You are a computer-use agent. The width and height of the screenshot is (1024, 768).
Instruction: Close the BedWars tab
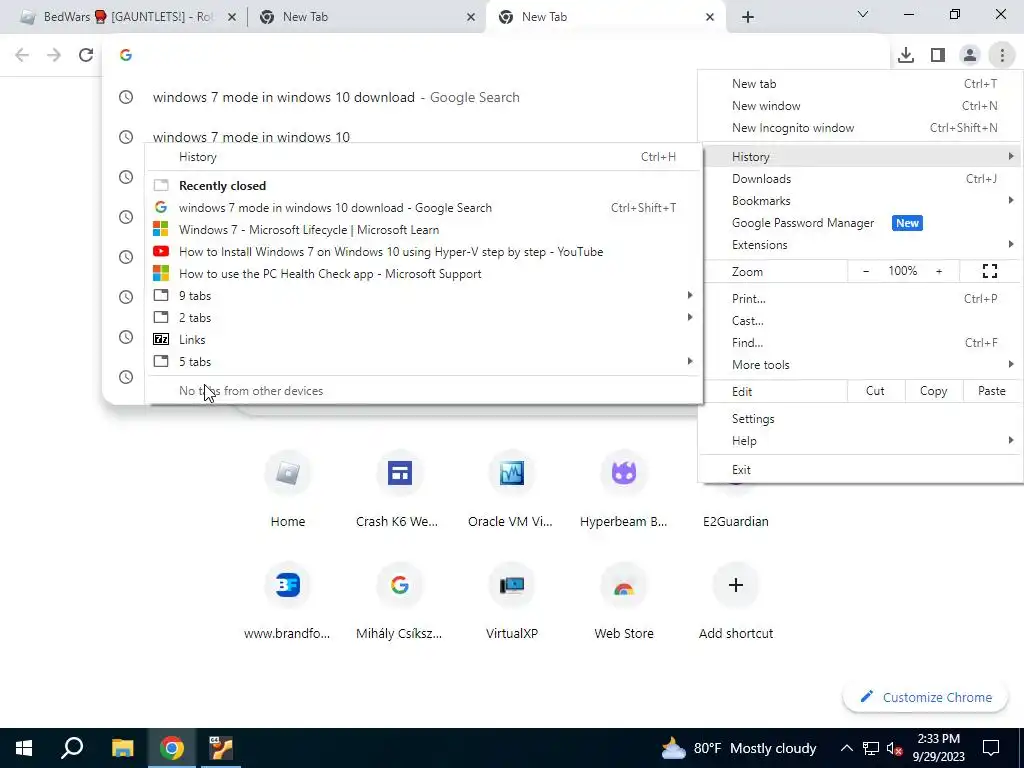[x=232, y=18]
